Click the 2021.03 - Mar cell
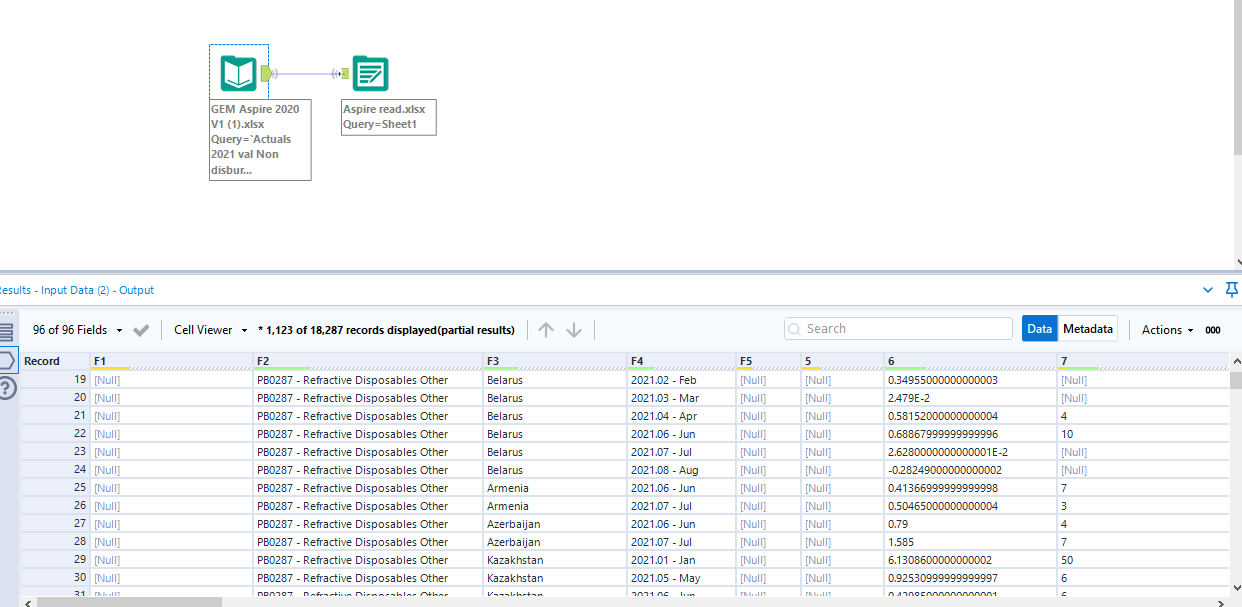 pyautogui.click(x=680, y=398)
